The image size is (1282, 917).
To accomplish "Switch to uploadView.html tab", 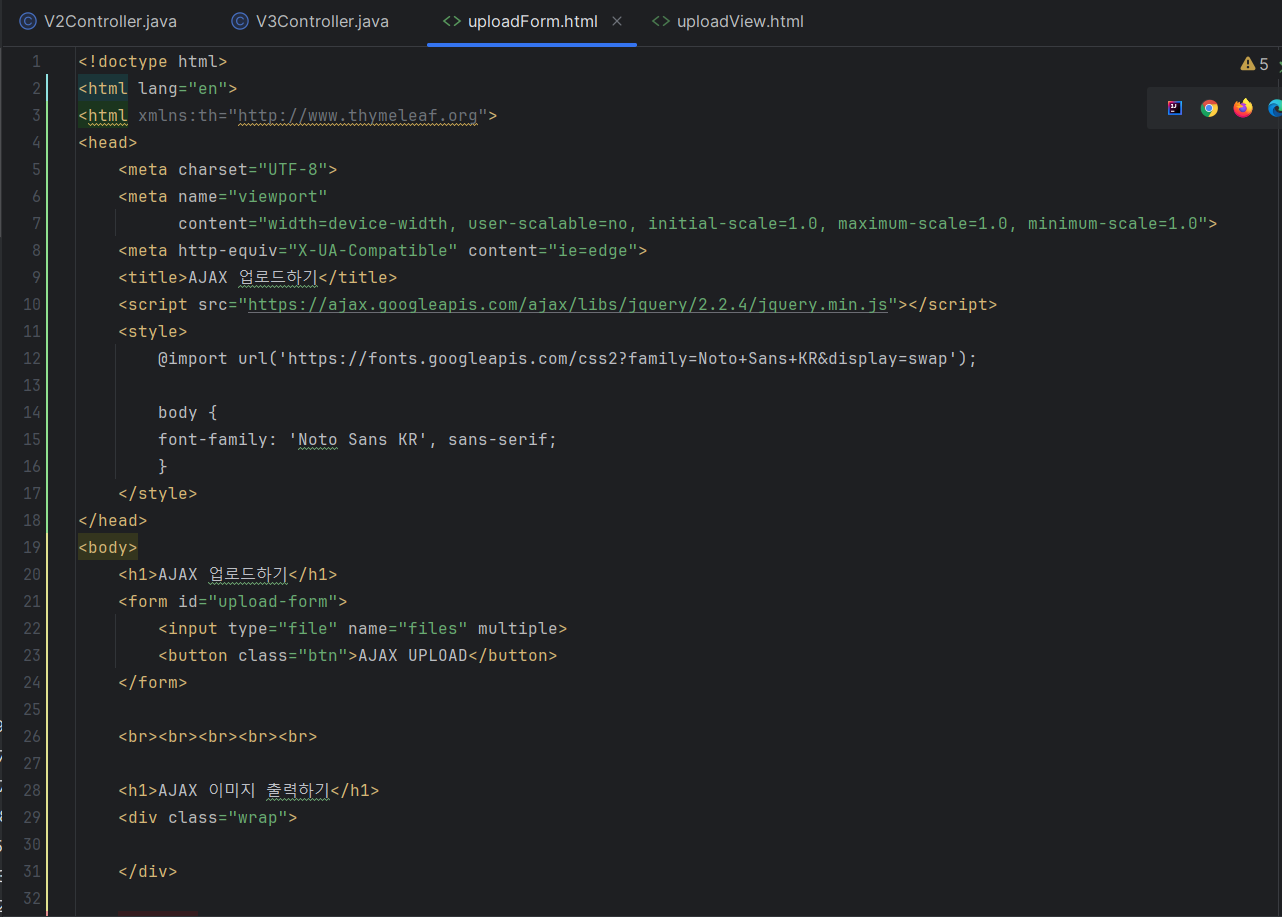I will pyautogui.click(x=727, y=21).
